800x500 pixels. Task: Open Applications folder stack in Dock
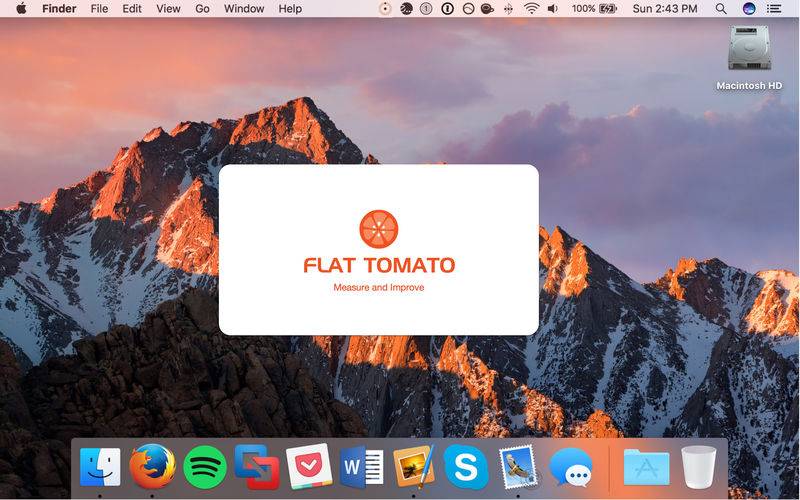coord(646,467)
